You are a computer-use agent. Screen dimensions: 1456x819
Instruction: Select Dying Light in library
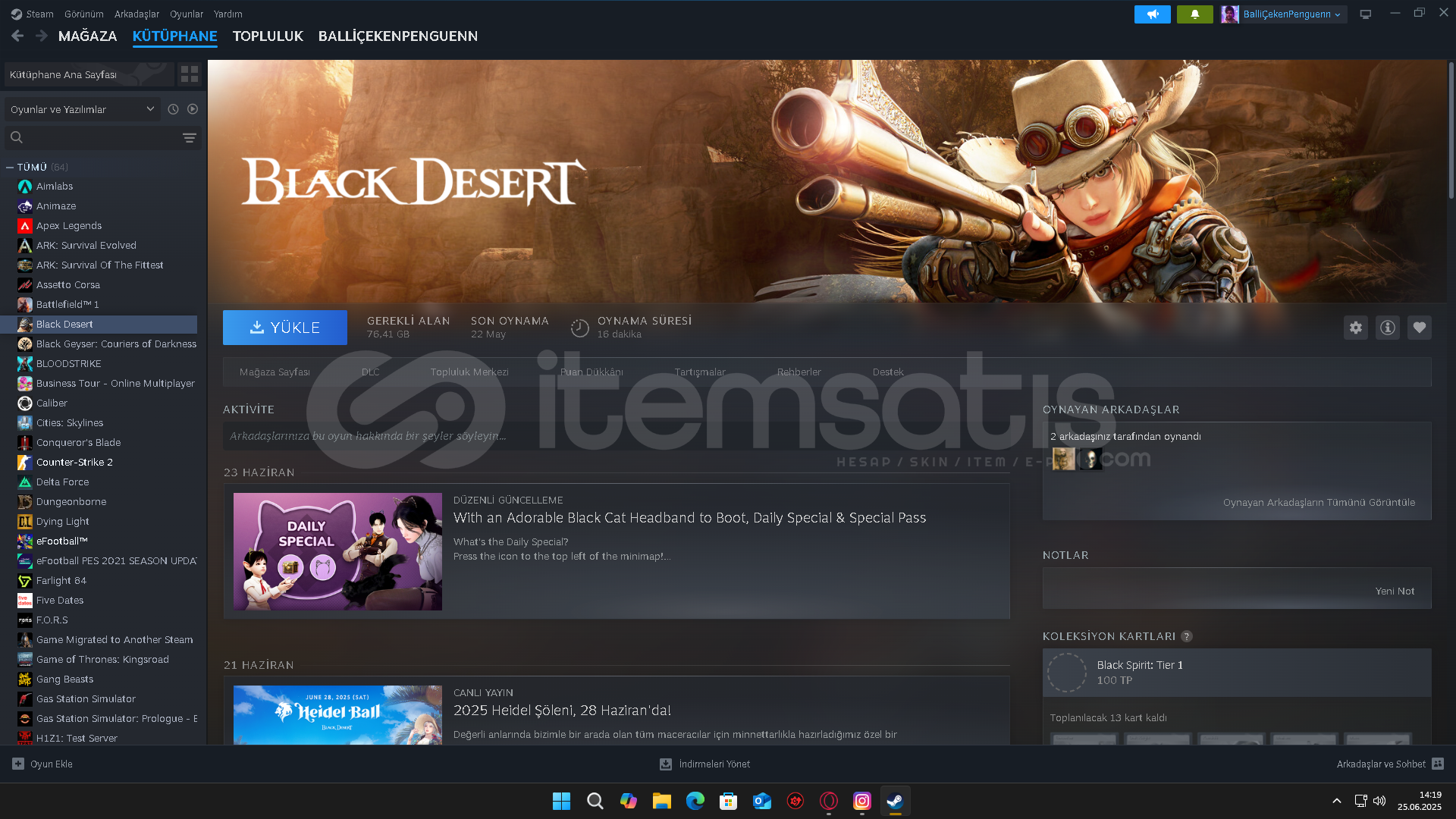pos(99,521)
